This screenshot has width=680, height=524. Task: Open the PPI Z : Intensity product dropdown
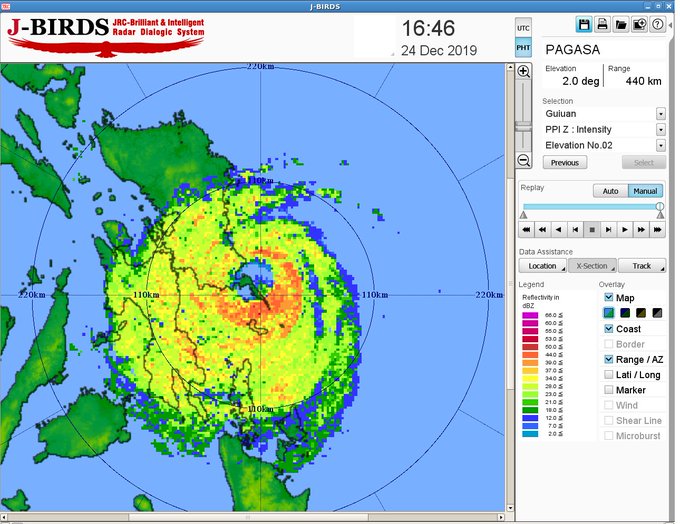(x=660, y=129)
